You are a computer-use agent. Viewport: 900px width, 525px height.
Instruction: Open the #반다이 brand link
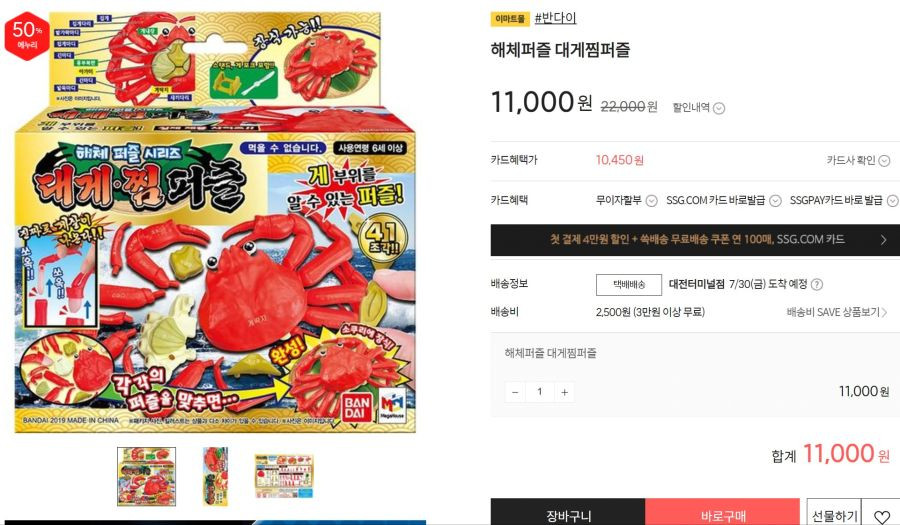click(556, 18)
